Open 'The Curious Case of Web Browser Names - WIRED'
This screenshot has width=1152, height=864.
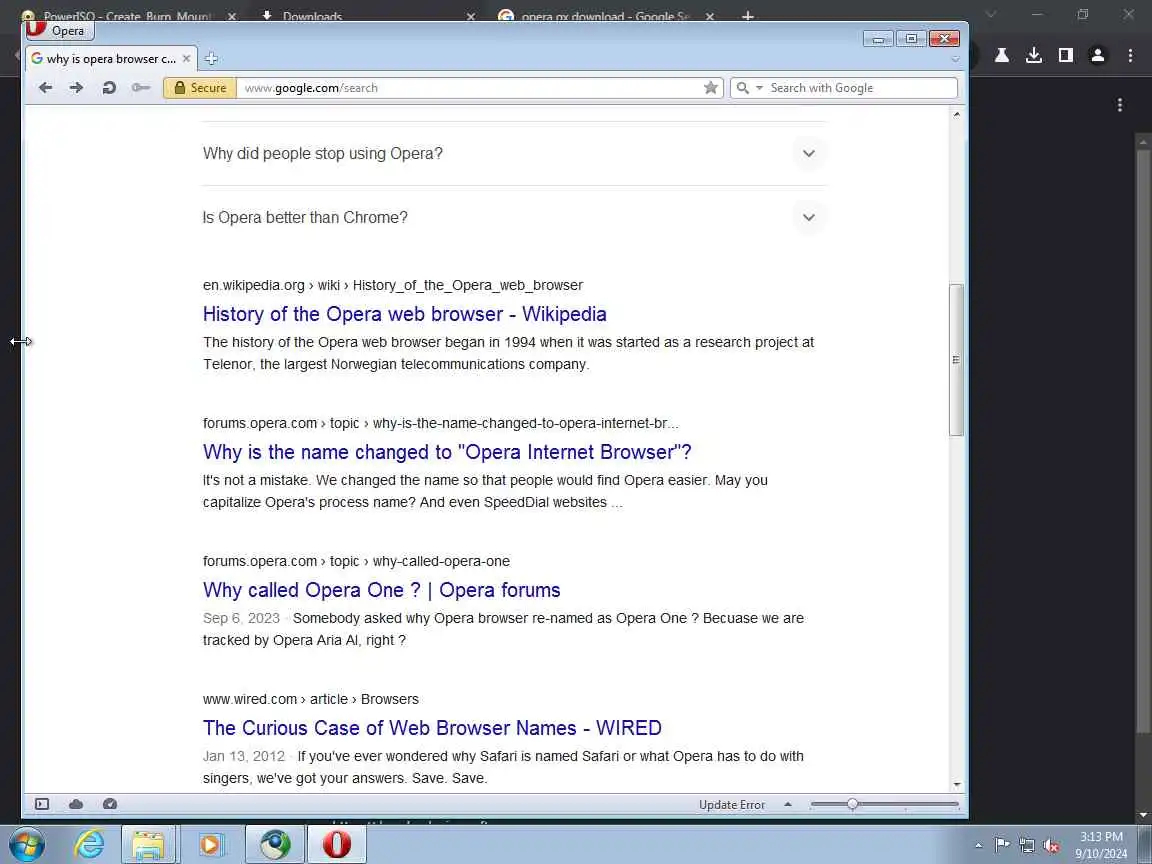(x=432, y=728)
